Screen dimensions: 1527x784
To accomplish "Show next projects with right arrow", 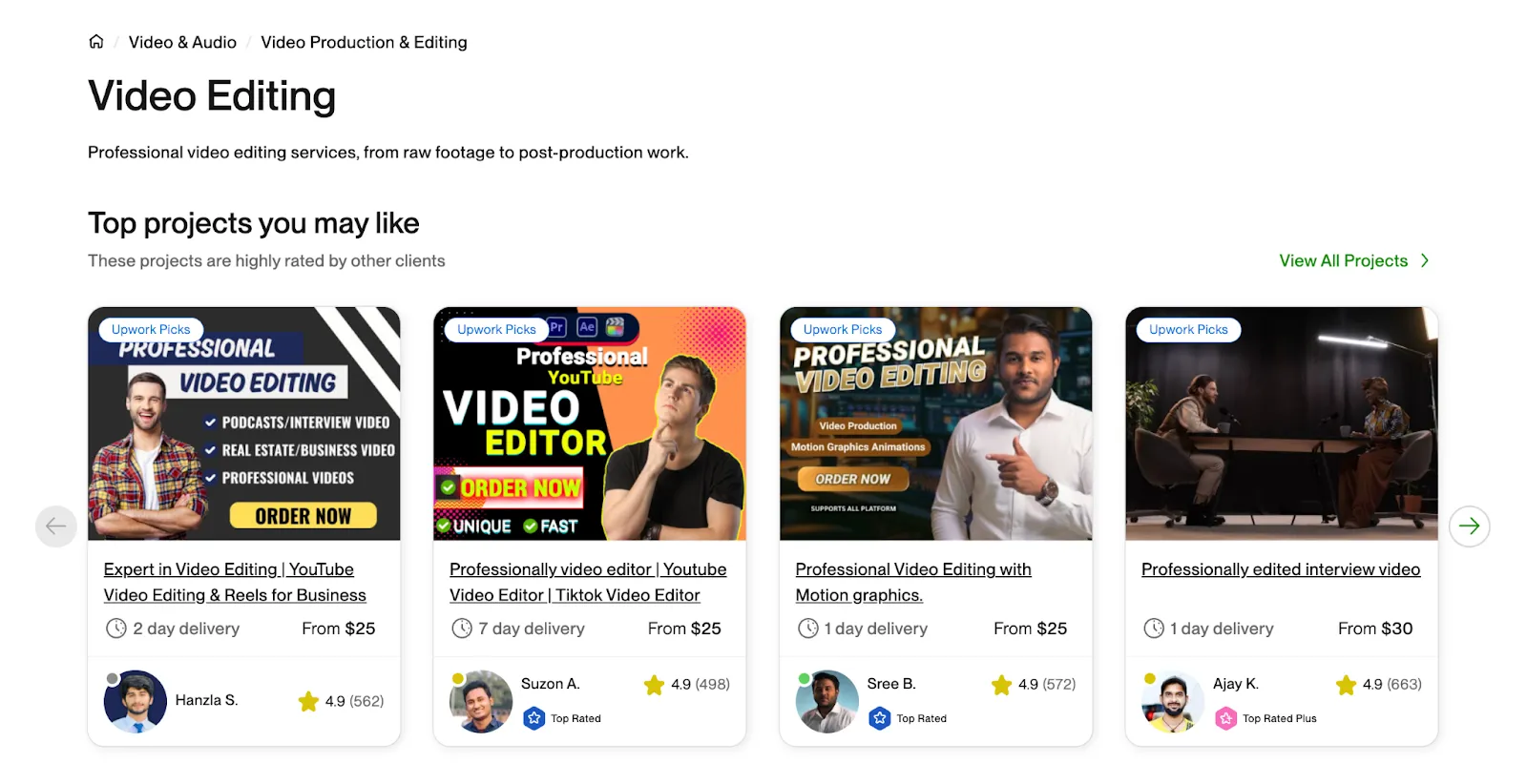I will (x=1470, y=526).
